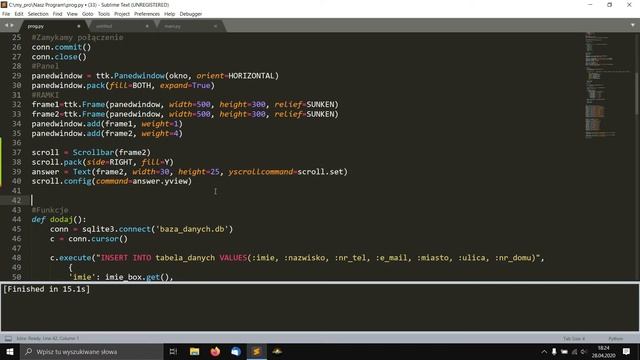Open the volume tray icon

[584, 352]
